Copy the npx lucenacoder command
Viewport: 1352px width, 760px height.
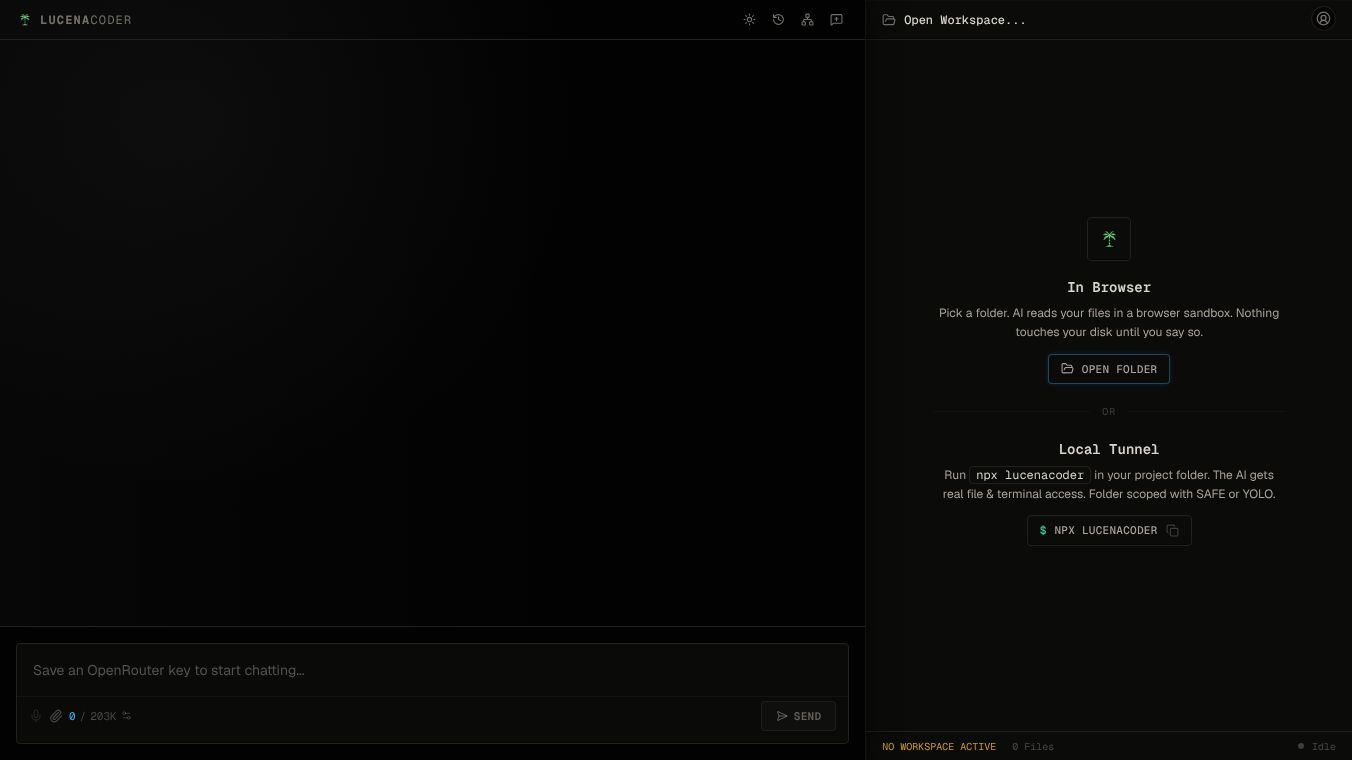(x=1172, y=531)
